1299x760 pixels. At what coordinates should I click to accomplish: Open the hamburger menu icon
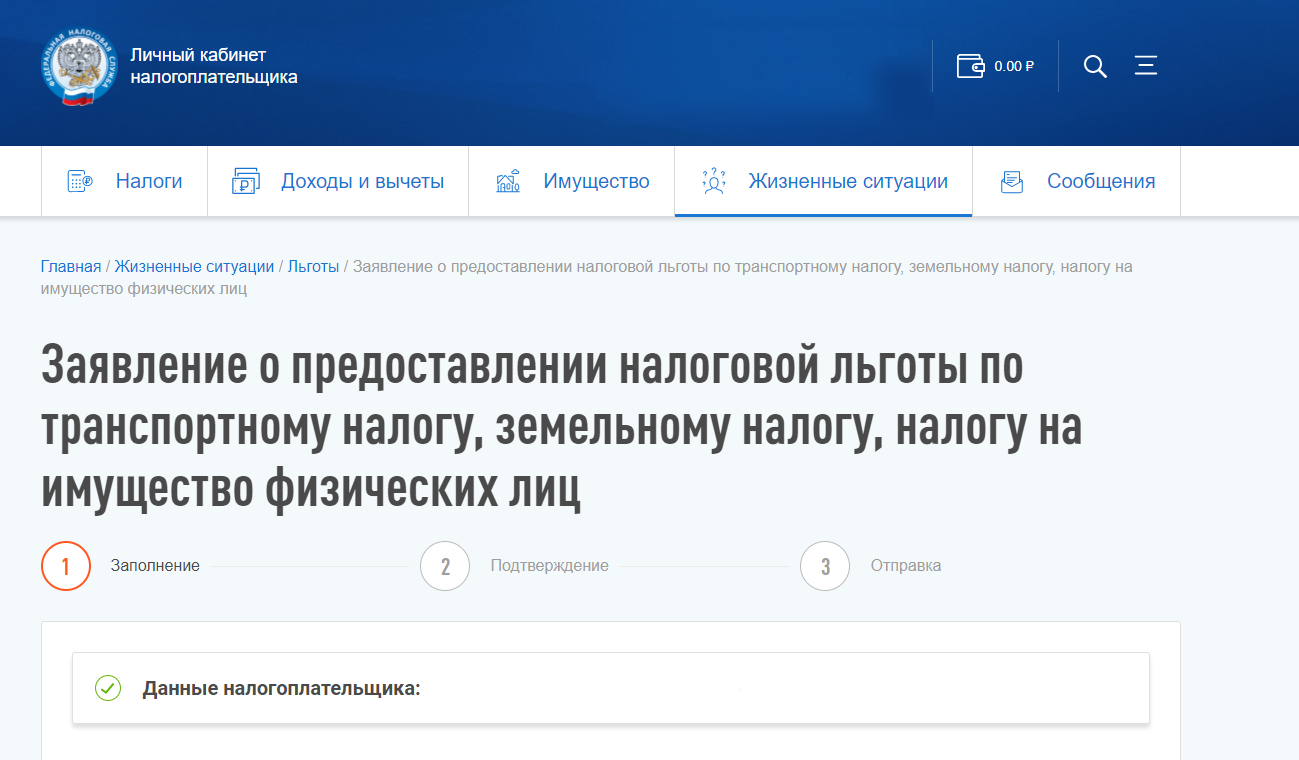[1146, 66]
